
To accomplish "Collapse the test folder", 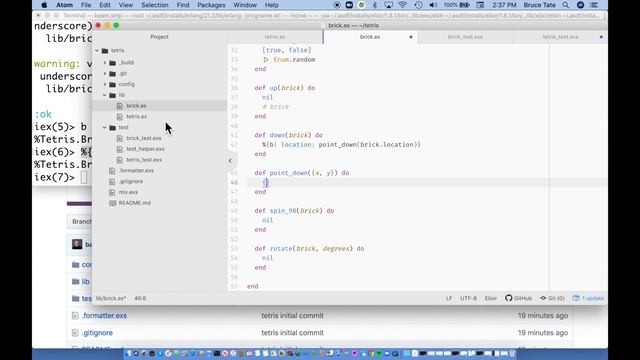I will tap(105, 127).
